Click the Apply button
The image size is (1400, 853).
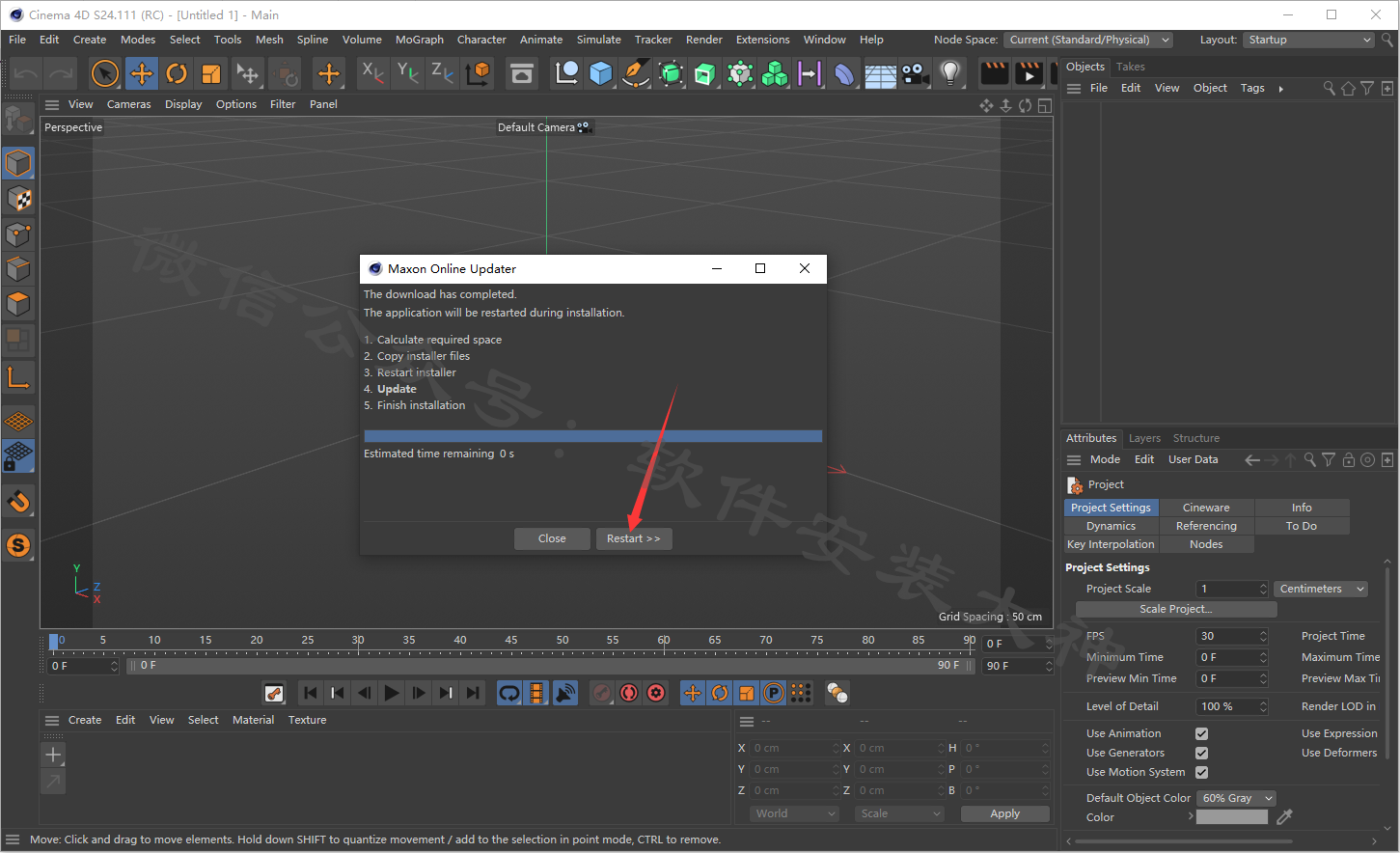coord(1004,813)
